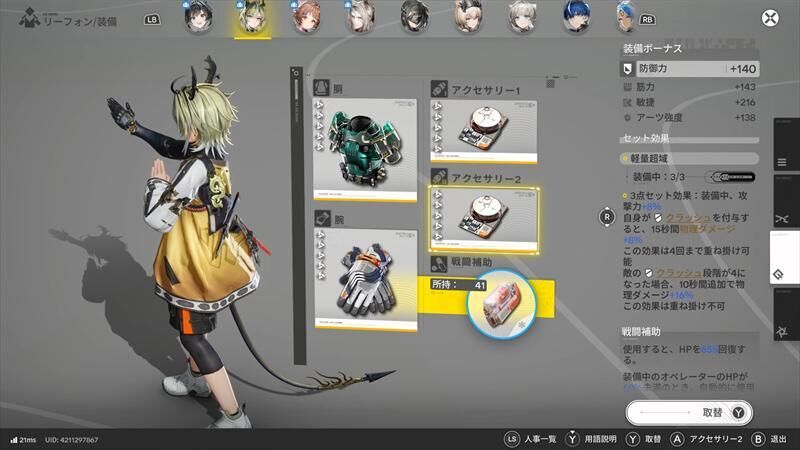Click the 戦闘補助 description heading

[641, 332]
